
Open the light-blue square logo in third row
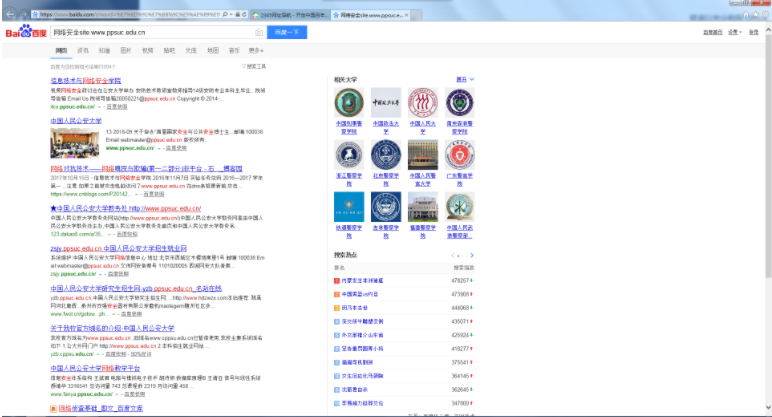point(349,207)
